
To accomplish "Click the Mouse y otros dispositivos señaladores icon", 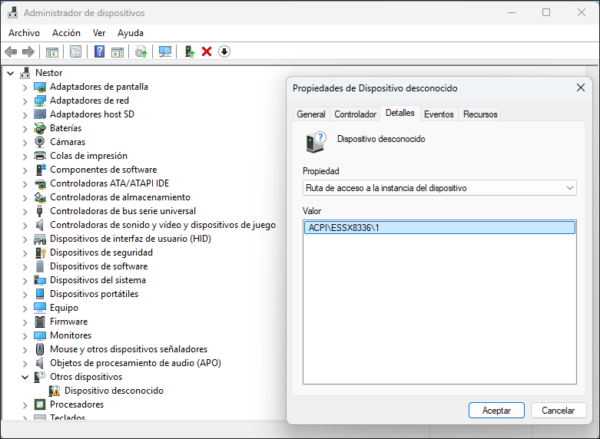I will click(40, 349).
